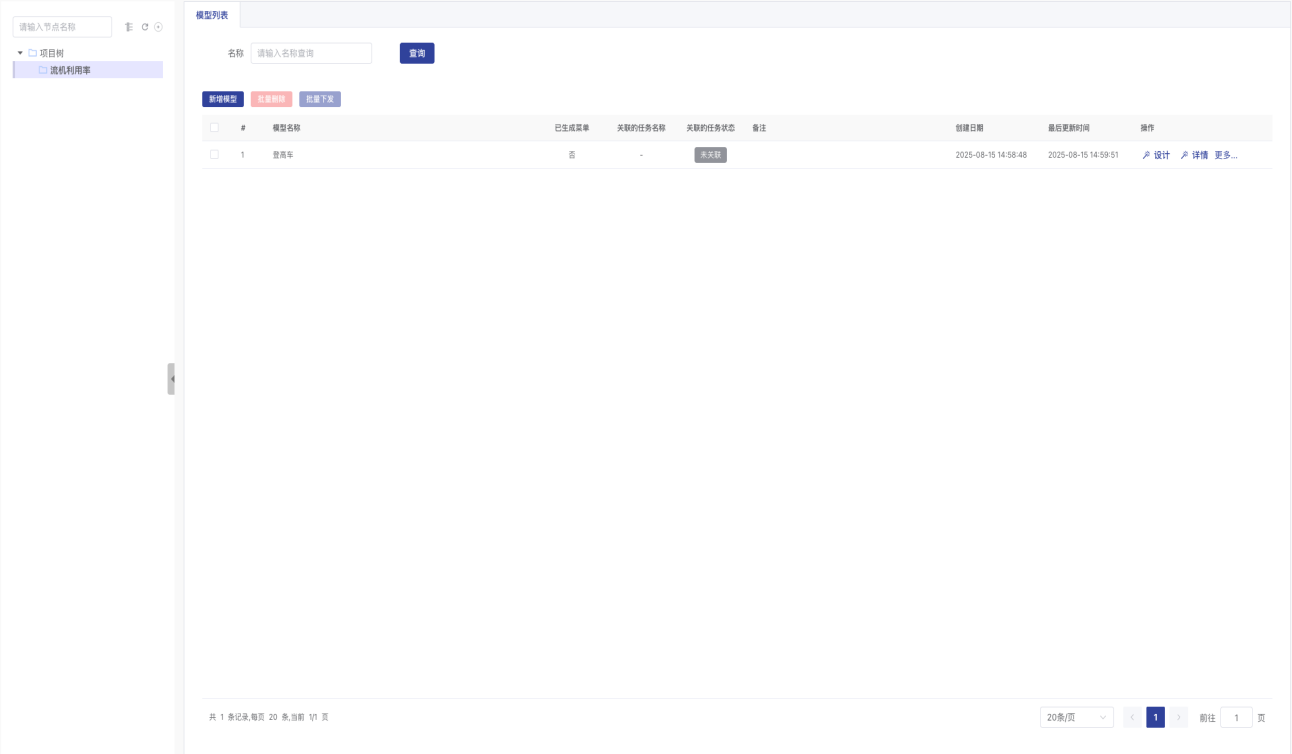Go to the next page arrow
This screenshot has width=1292, height=754.
tap(1178, 717)
